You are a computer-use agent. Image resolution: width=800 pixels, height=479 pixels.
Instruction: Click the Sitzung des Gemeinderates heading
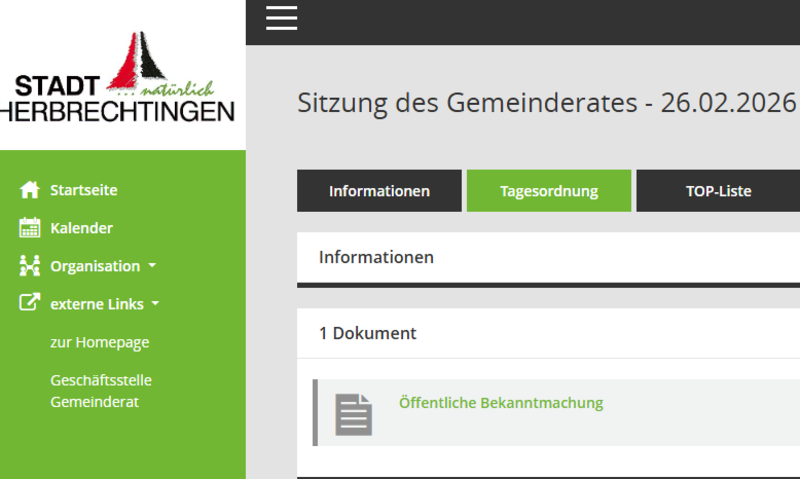tap(546, 102)
